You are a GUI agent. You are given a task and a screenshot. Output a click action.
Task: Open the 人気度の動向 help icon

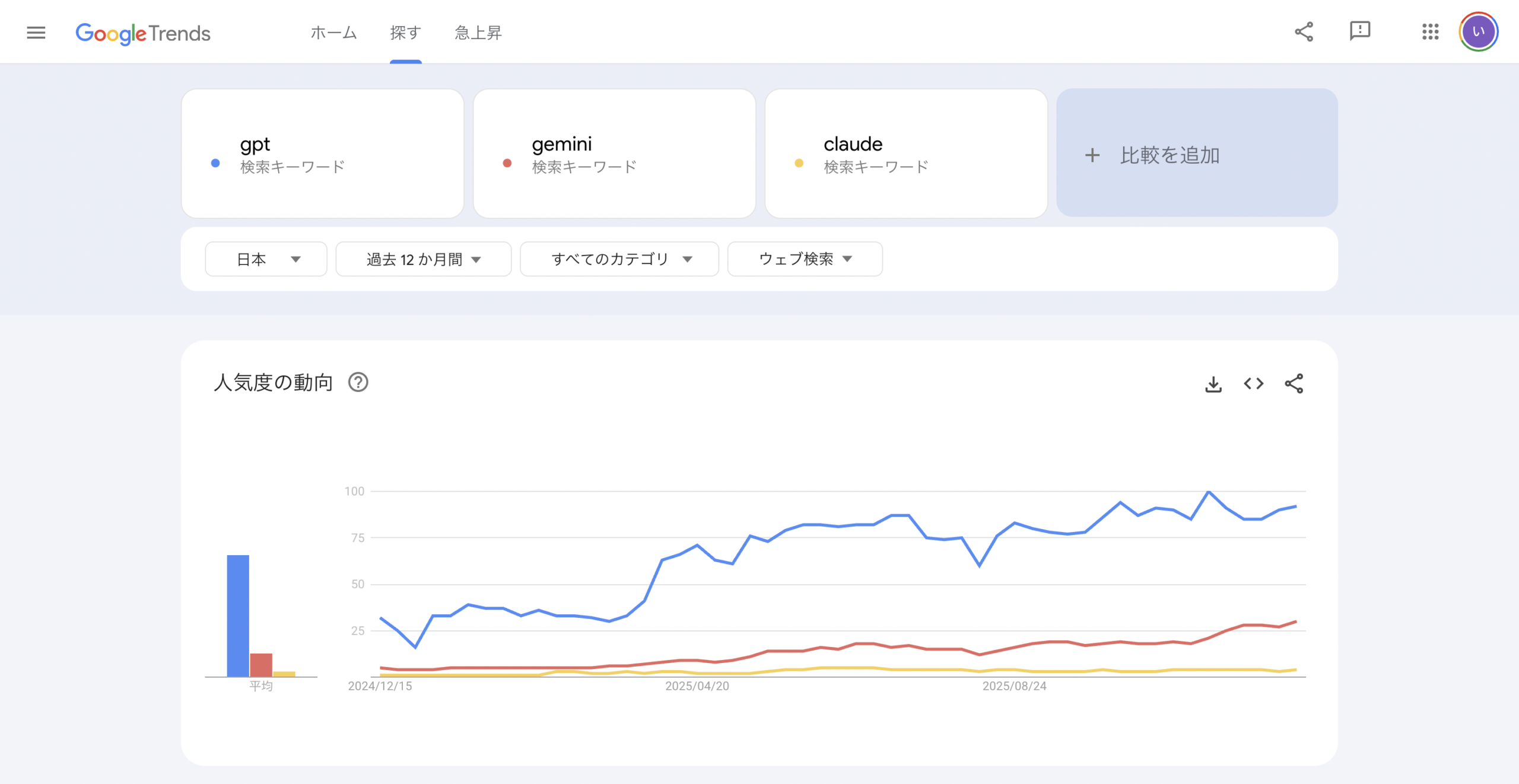(358, 383)
